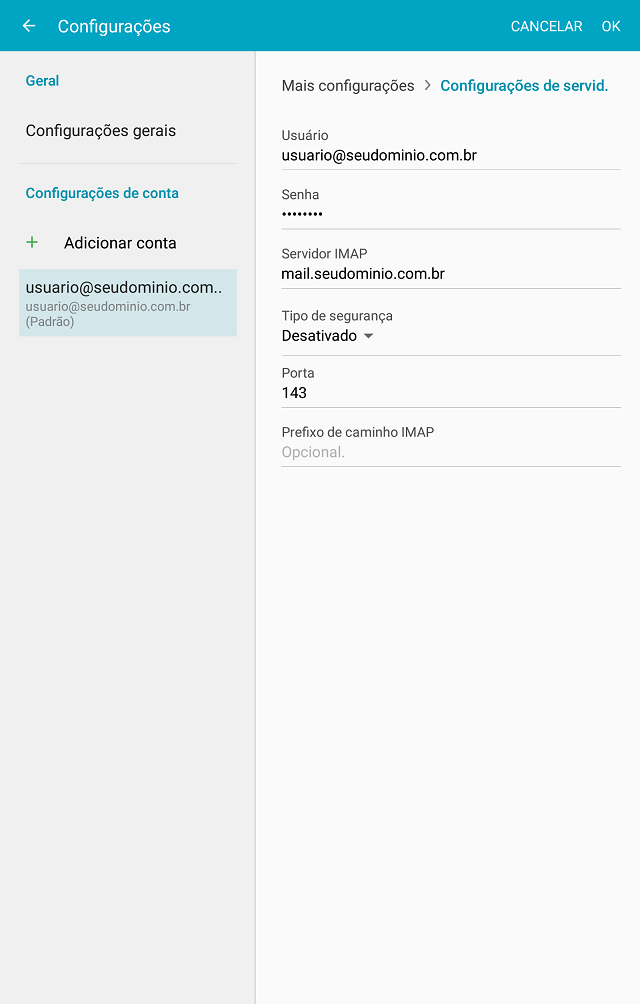This screenshot has height=1004, width=640.
Task: Click the Geral section header
Action: [x=42, y=81]
